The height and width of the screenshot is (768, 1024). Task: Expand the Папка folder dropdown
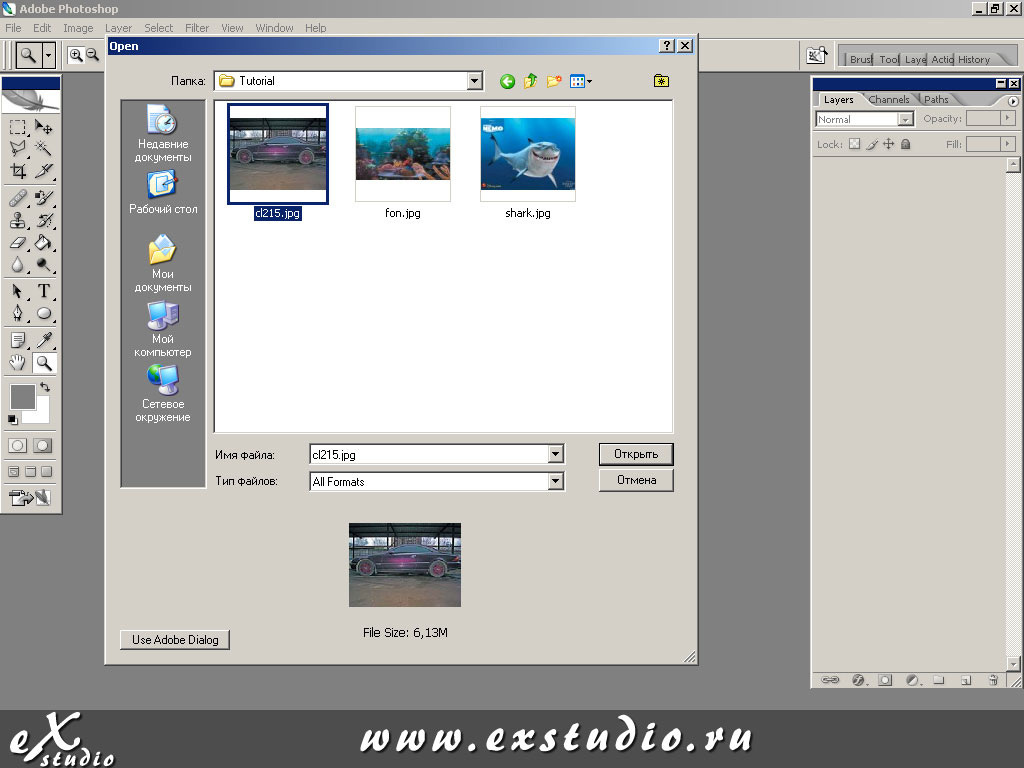[475, 81]
